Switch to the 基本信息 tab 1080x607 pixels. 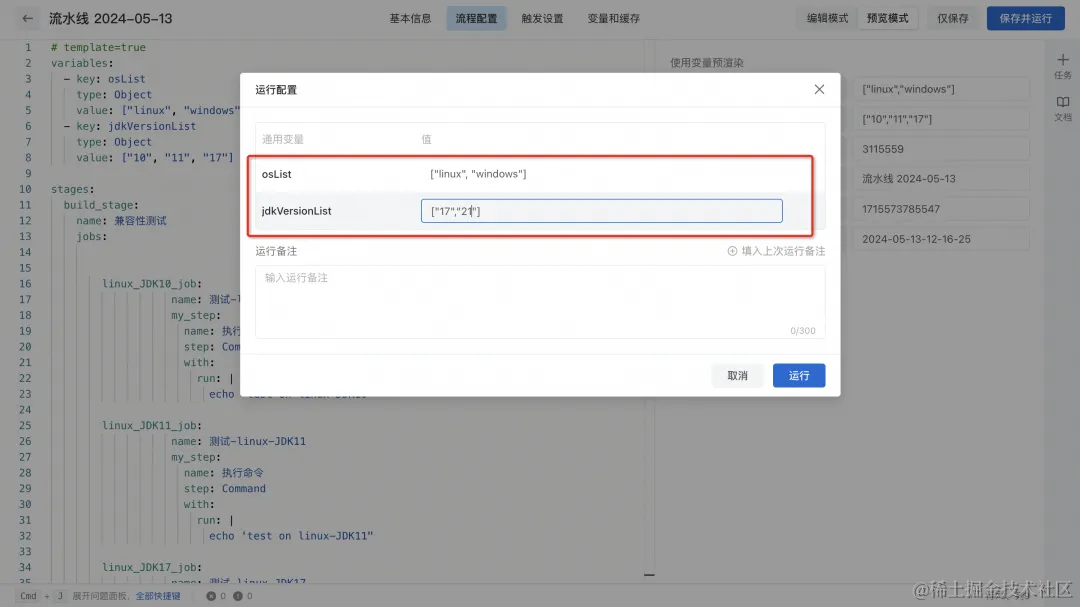pos(410,19)
